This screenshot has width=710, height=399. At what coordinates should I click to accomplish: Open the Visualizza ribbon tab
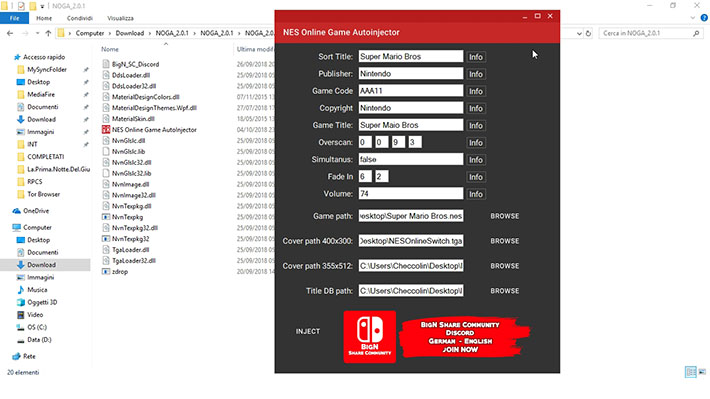[120, 18]
